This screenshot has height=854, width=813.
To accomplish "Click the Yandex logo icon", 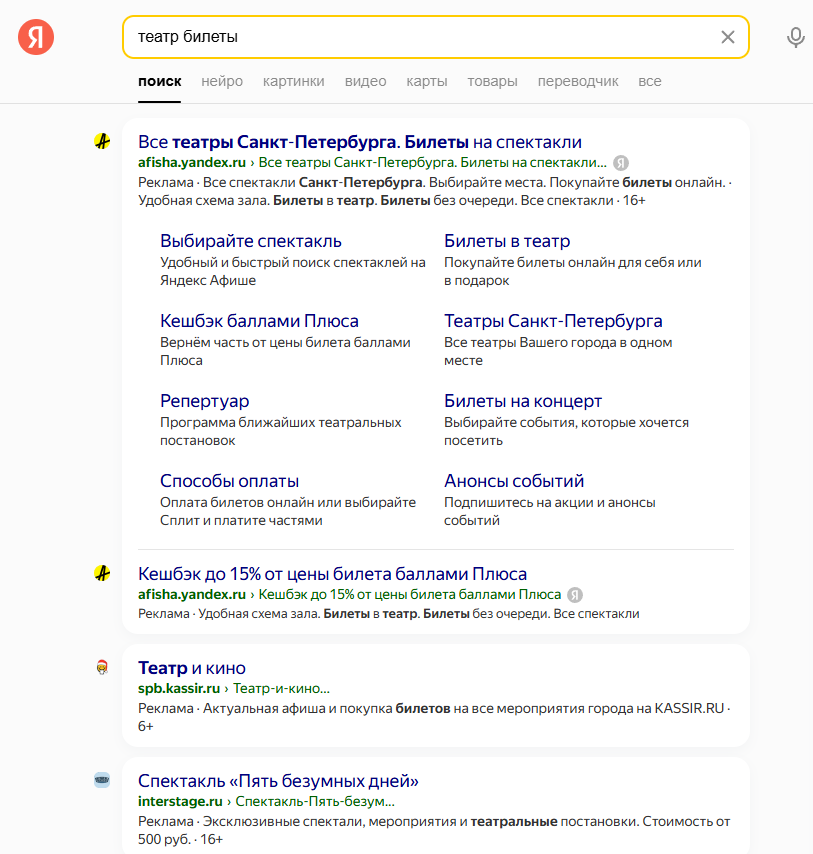I will (x=36, y=37).
